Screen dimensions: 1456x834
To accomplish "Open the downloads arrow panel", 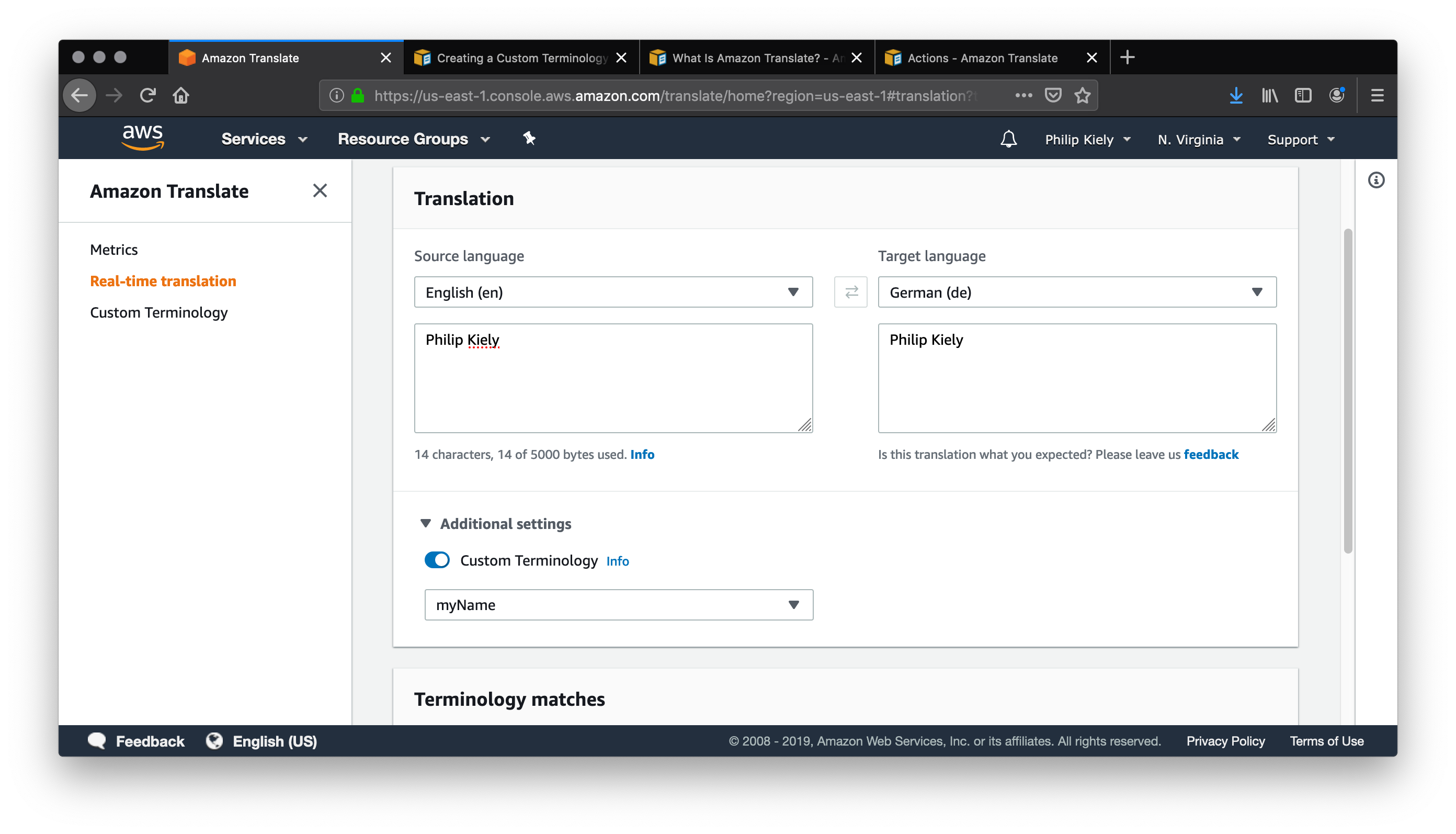I will [x=1236, y=95].
